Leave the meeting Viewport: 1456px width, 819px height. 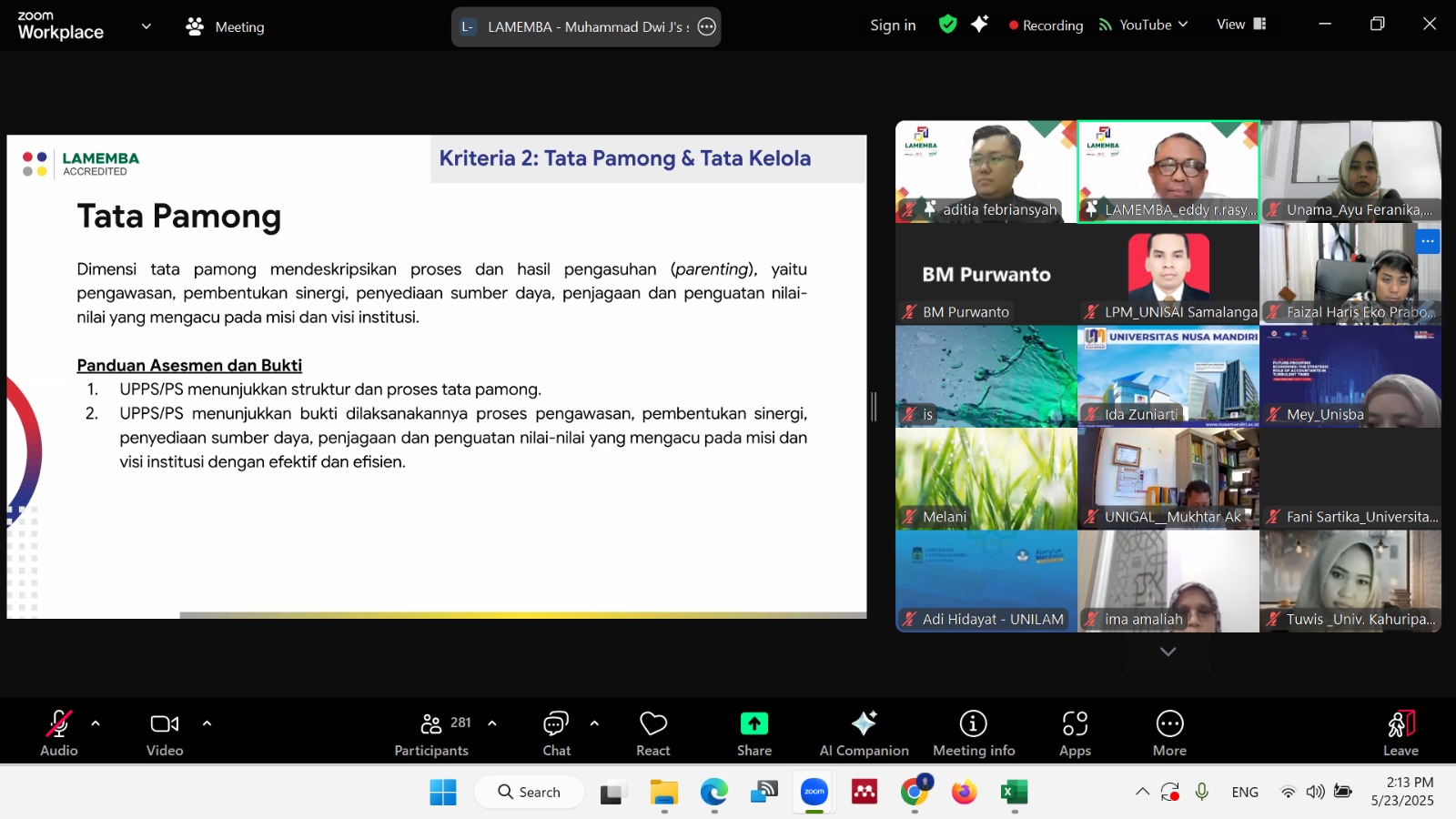1400,733
